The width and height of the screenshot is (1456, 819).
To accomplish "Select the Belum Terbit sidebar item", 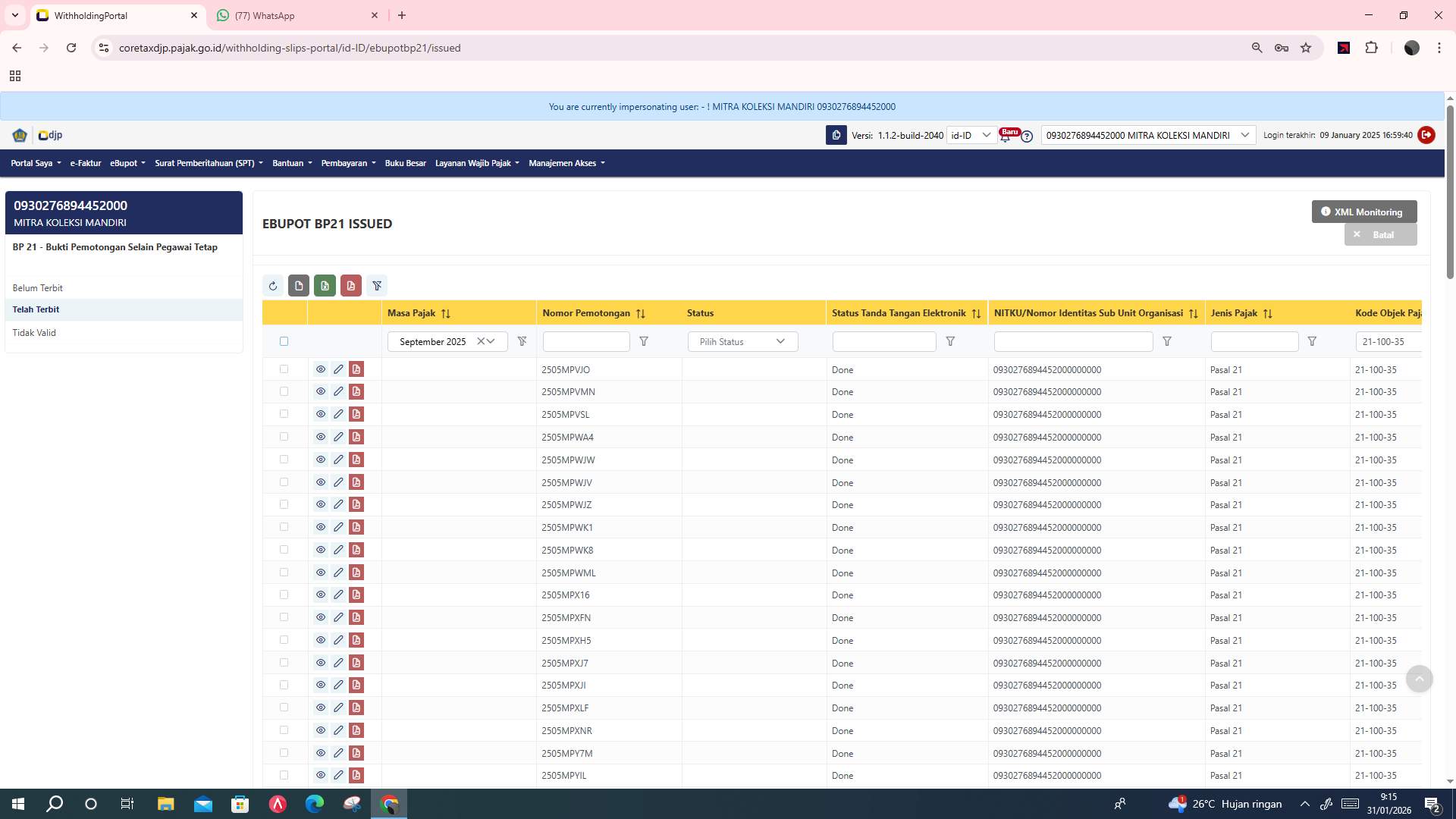I will tap(37, 287).
